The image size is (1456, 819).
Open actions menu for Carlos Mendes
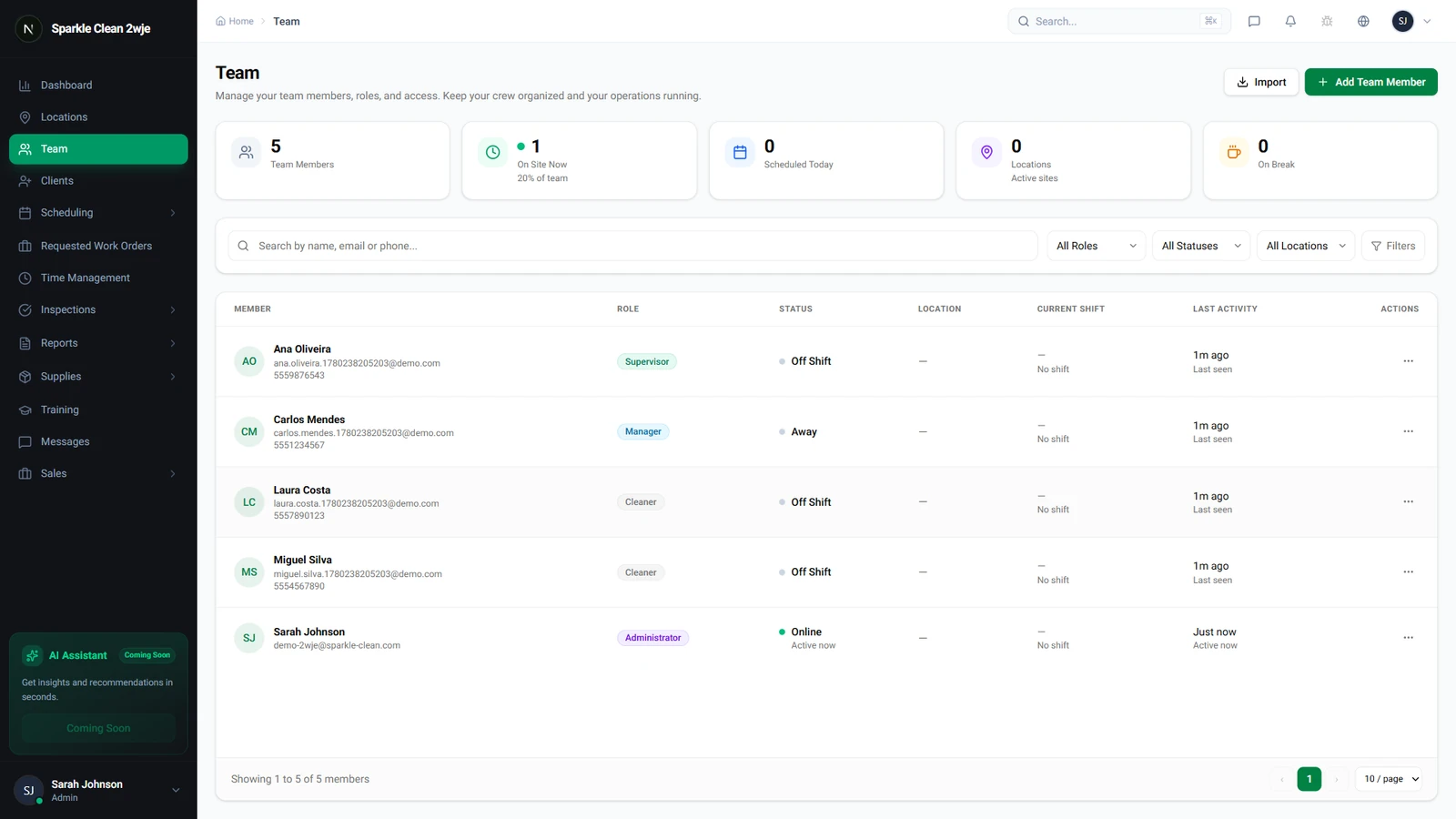click(x=1408, y=431)
